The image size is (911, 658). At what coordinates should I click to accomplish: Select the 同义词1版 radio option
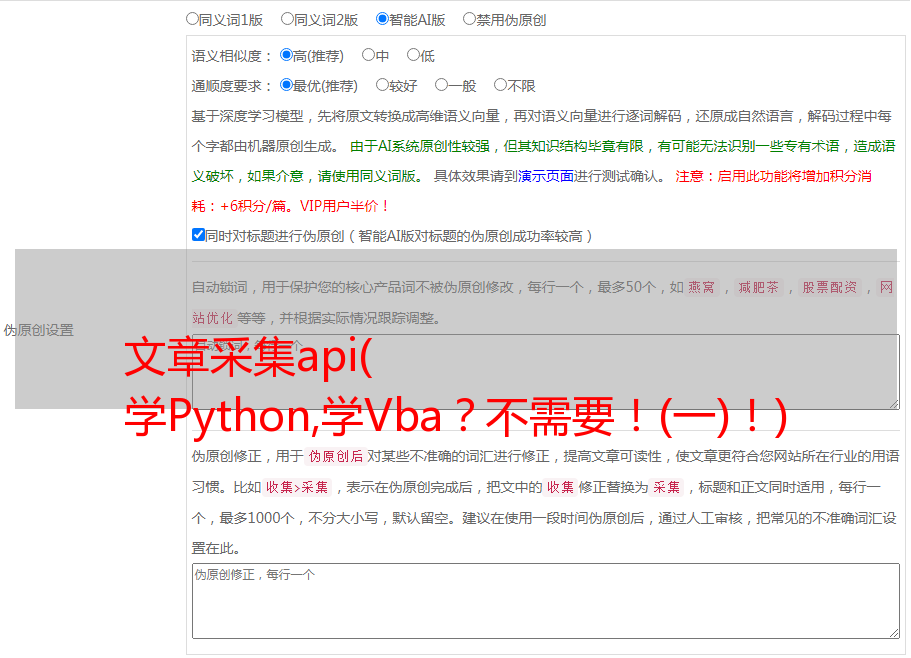point(192,19)
